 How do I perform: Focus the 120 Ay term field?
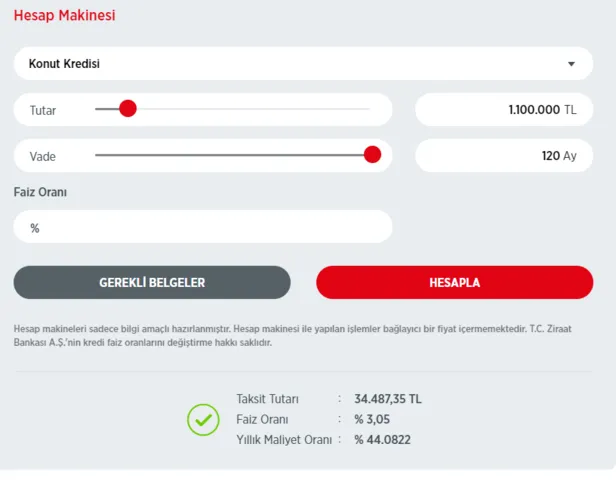pyautogui.click(x=503, y=156)
